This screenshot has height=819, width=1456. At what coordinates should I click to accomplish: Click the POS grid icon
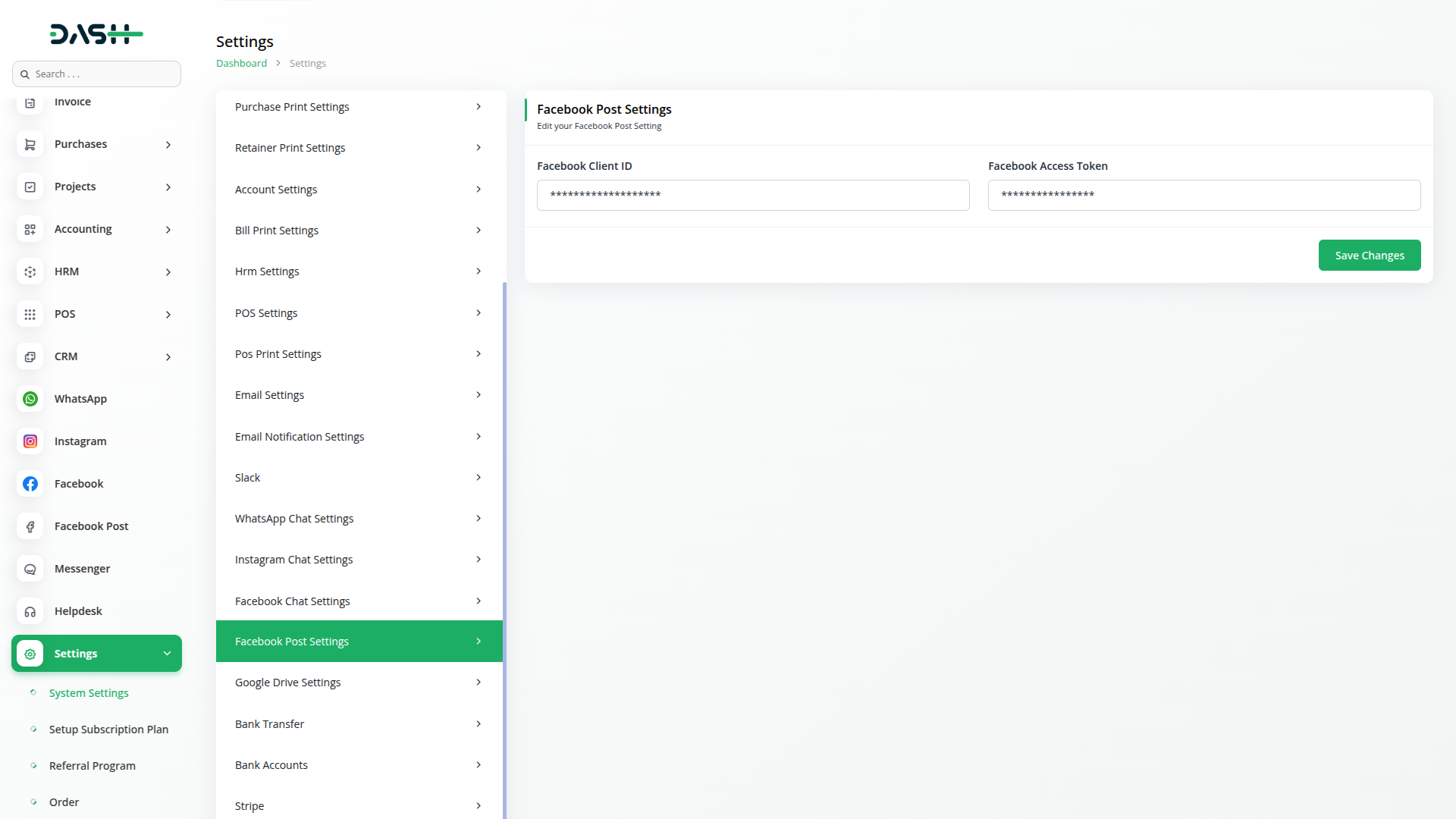point(30,314)
